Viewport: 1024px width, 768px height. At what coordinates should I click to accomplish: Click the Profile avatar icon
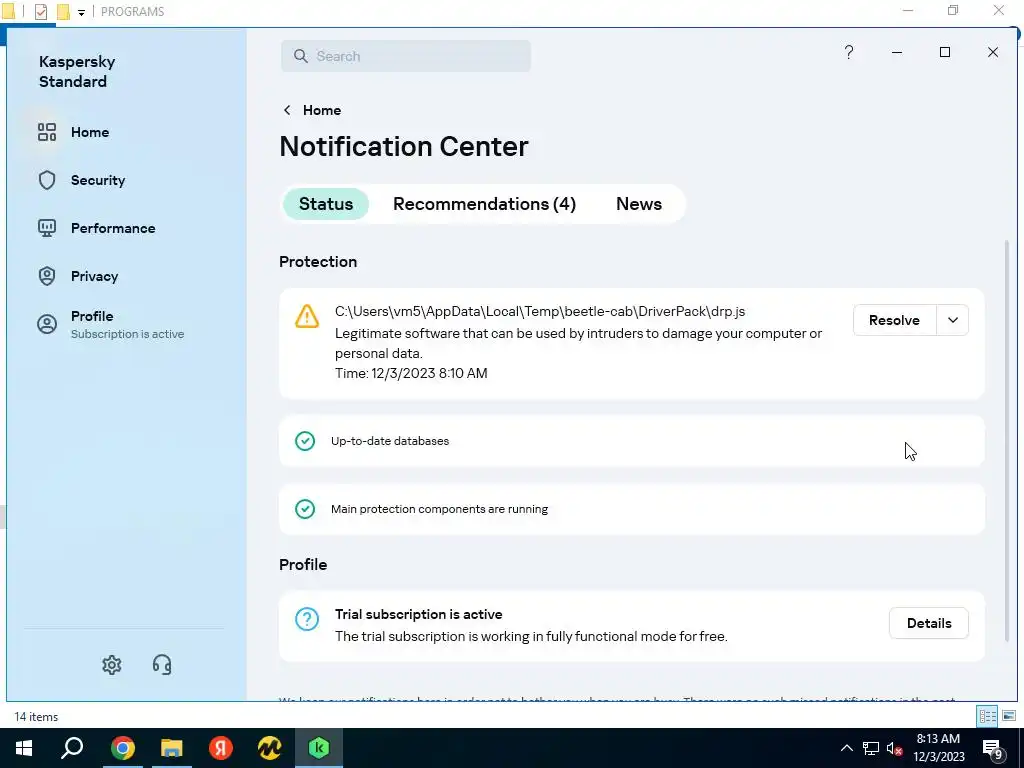(x=47, y=324)
